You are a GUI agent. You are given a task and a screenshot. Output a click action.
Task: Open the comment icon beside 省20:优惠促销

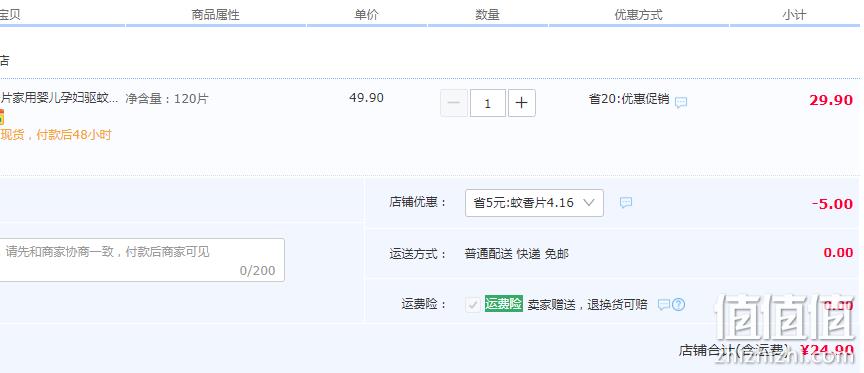pyautogui.click(x=681, y=102)
